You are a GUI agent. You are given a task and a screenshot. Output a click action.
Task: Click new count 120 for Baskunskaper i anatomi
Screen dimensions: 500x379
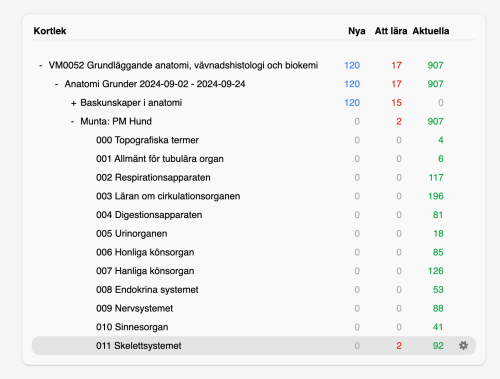coord(352,103)
